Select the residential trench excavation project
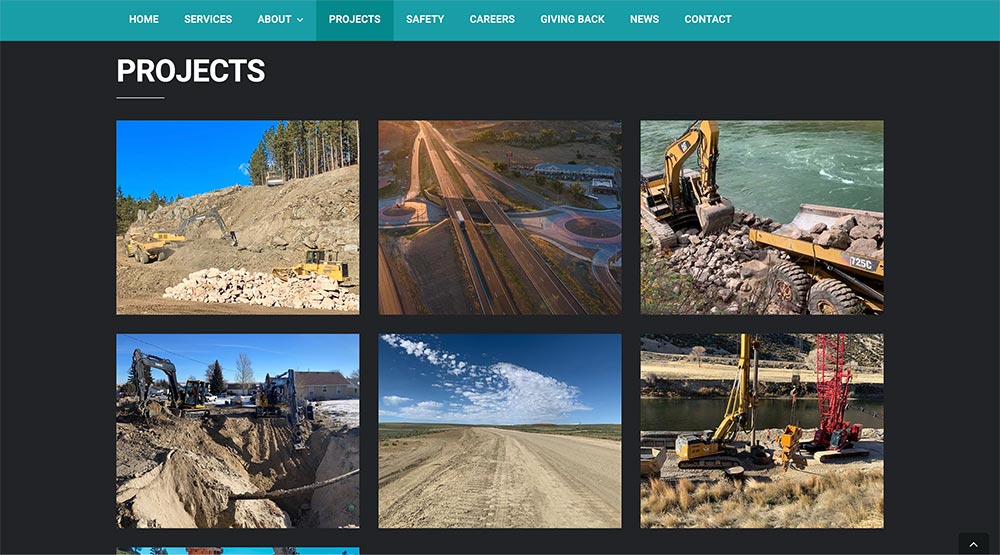Image resolution: width=1000 pixels, height=555 pixels. coord(238,430)
